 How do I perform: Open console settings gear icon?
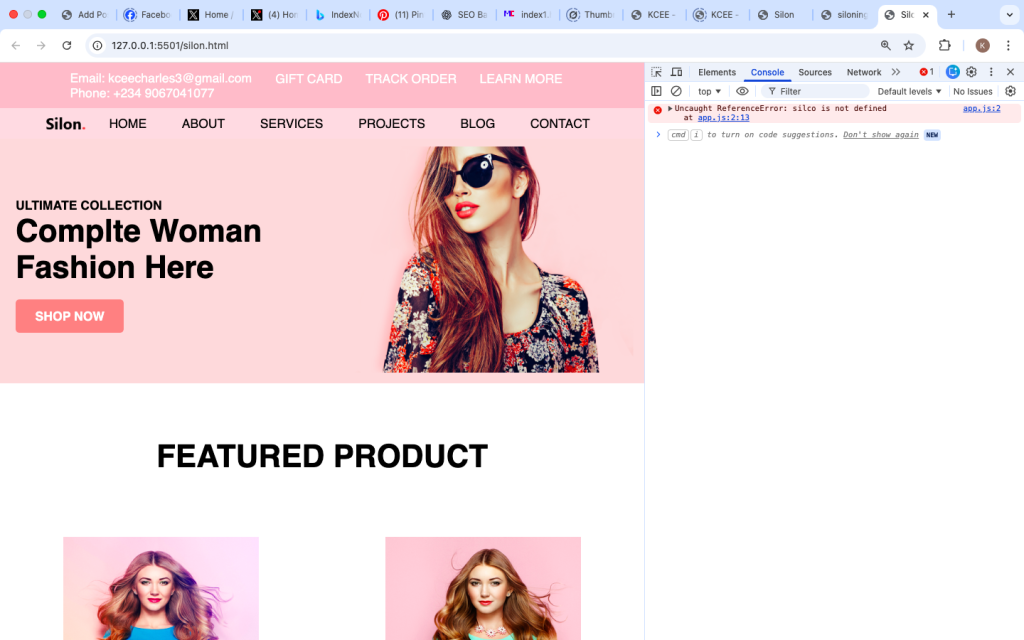click(x=1010, y=91)
